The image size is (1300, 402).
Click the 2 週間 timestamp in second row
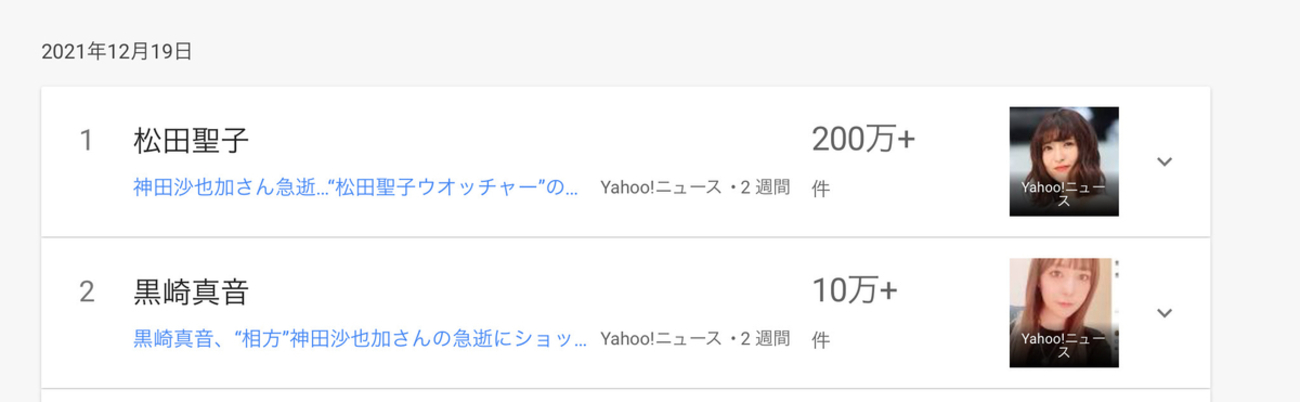766,338
